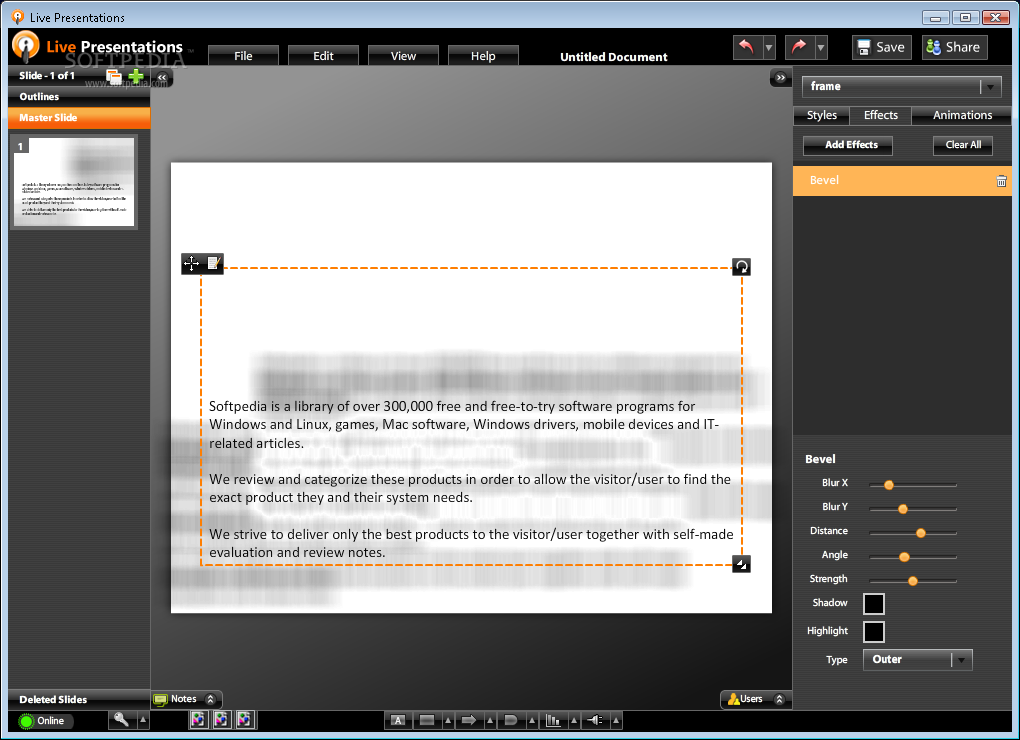Open the Deleted Slides section
This screenshot has height=740, width=1020.
[x=79, y=700]
